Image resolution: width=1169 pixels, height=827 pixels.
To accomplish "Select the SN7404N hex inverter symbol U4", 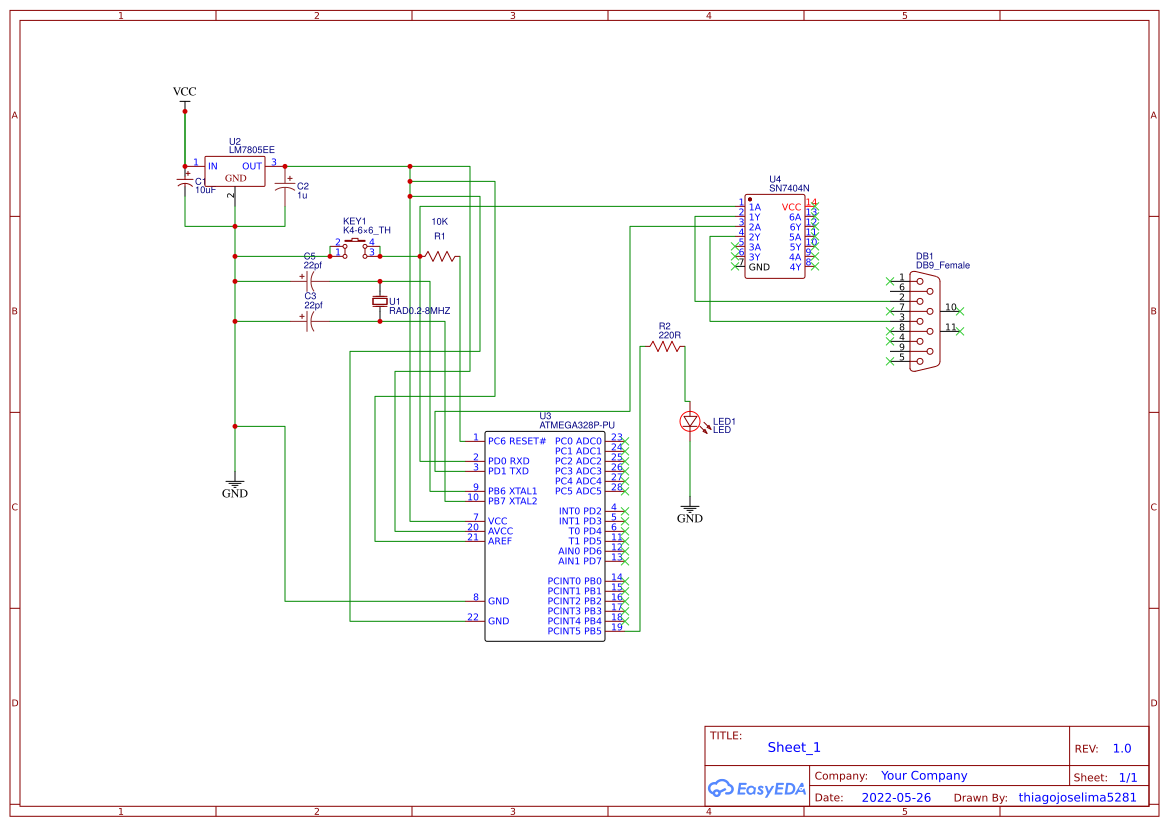I will 773,235.
